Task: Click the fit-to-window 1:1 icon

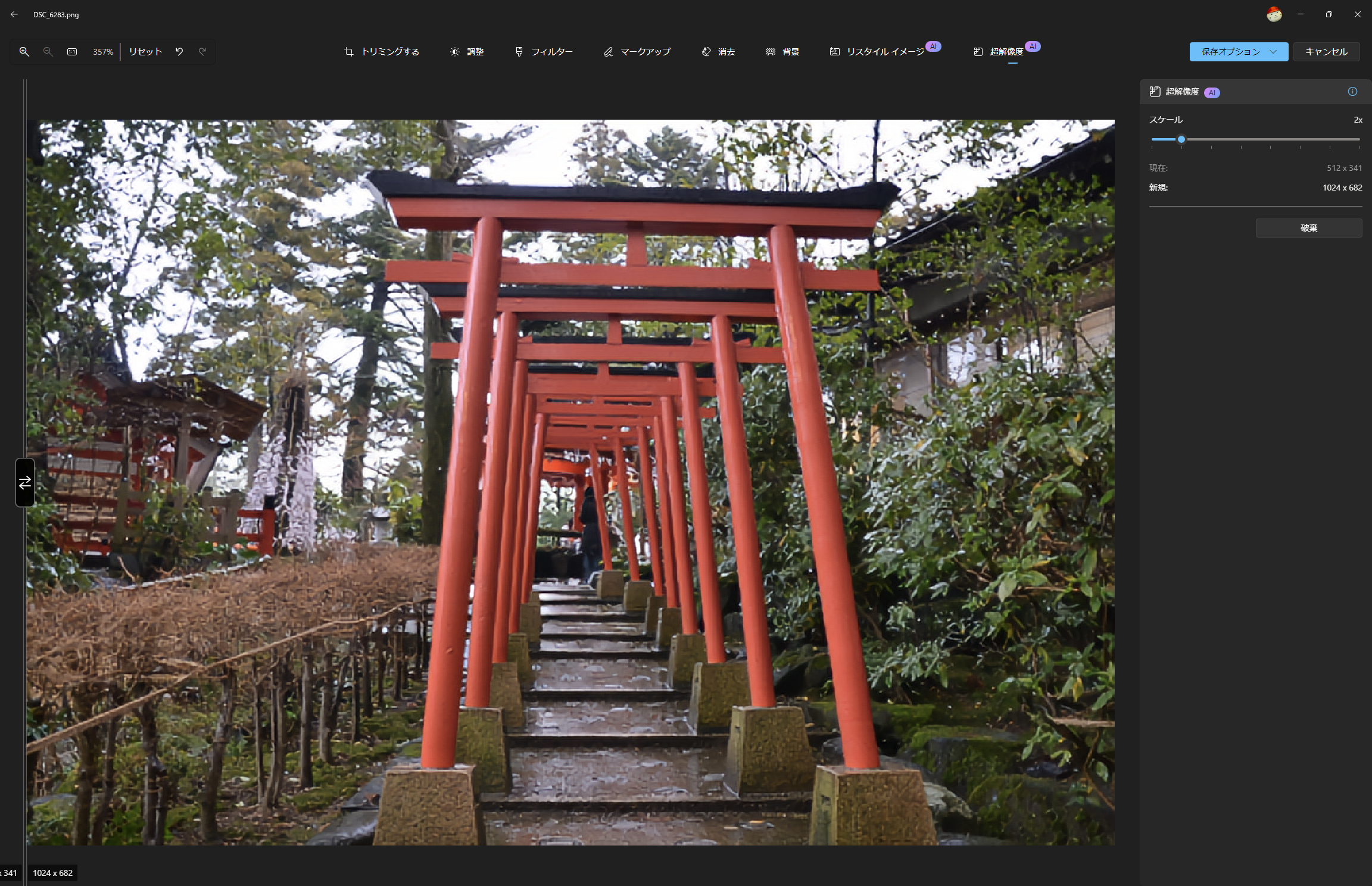Action: (x=72, y=52)
